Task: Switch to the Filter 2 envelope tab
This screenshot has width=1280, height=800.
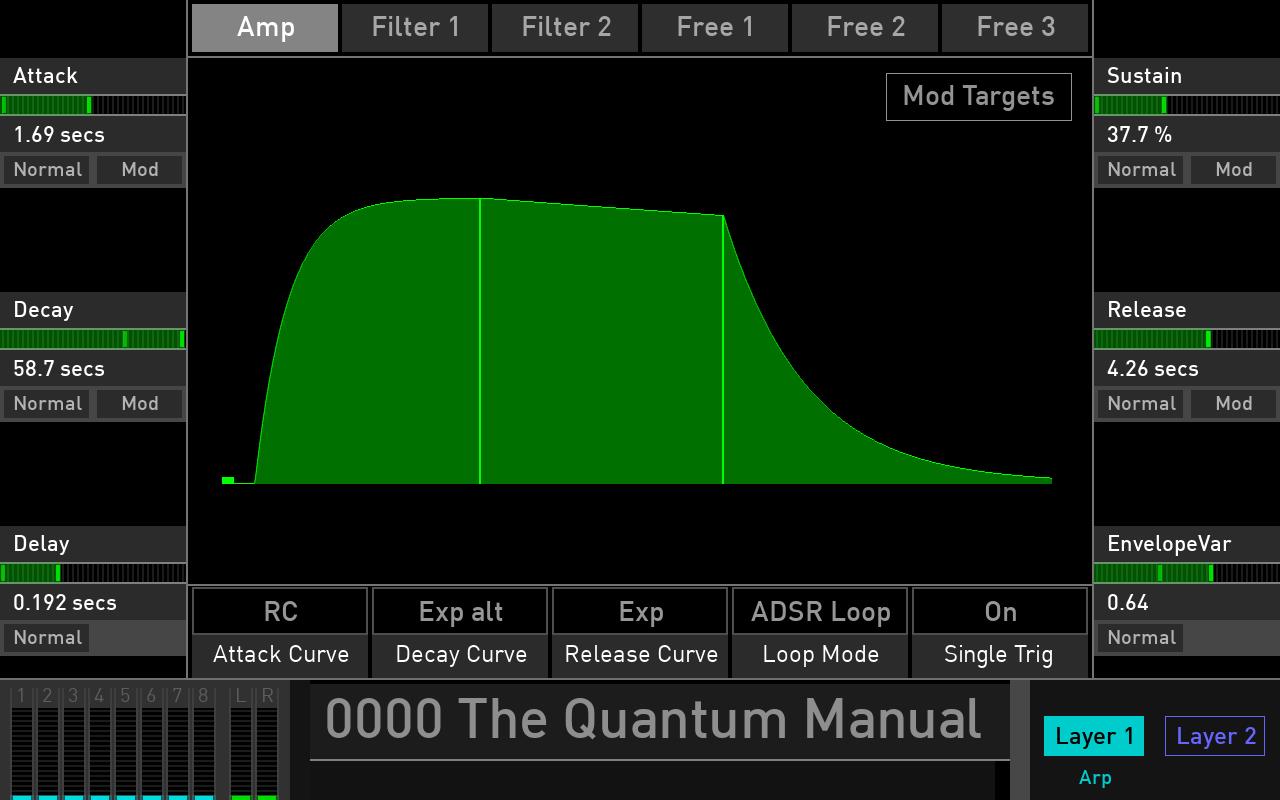Action: [564, 27]
